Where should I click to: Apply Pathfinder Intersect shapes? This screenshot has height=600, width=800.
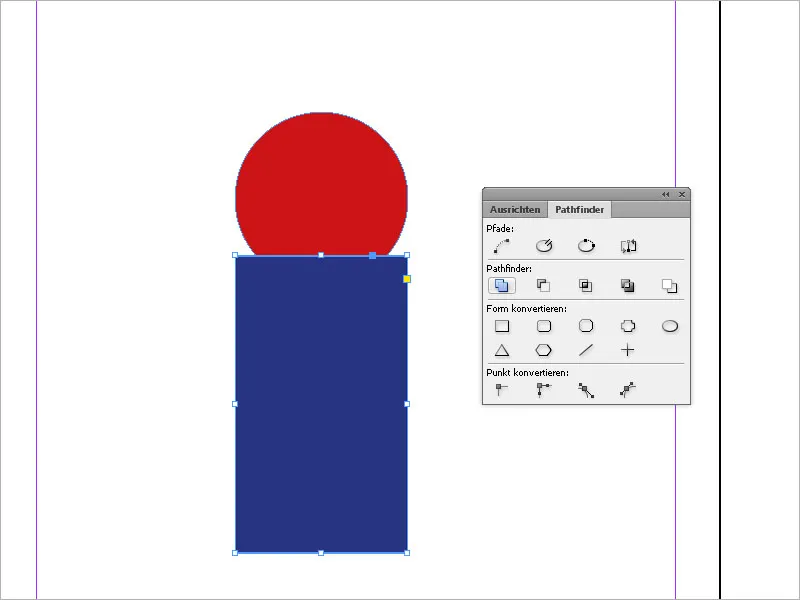586,286
